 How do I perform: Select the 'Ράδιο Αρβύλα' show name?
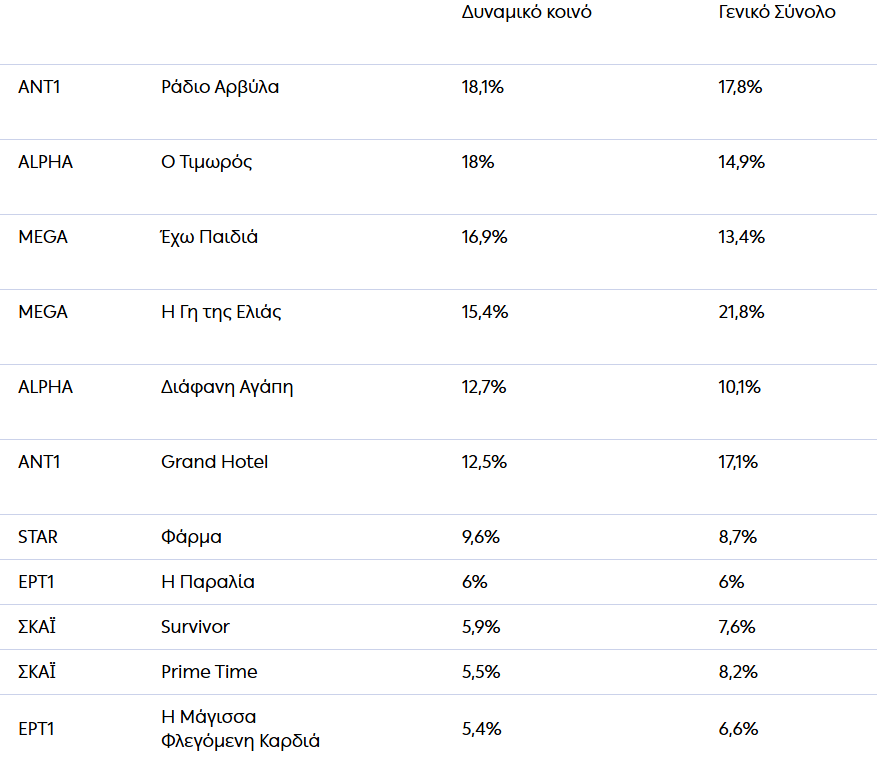(x=220, y=87)
